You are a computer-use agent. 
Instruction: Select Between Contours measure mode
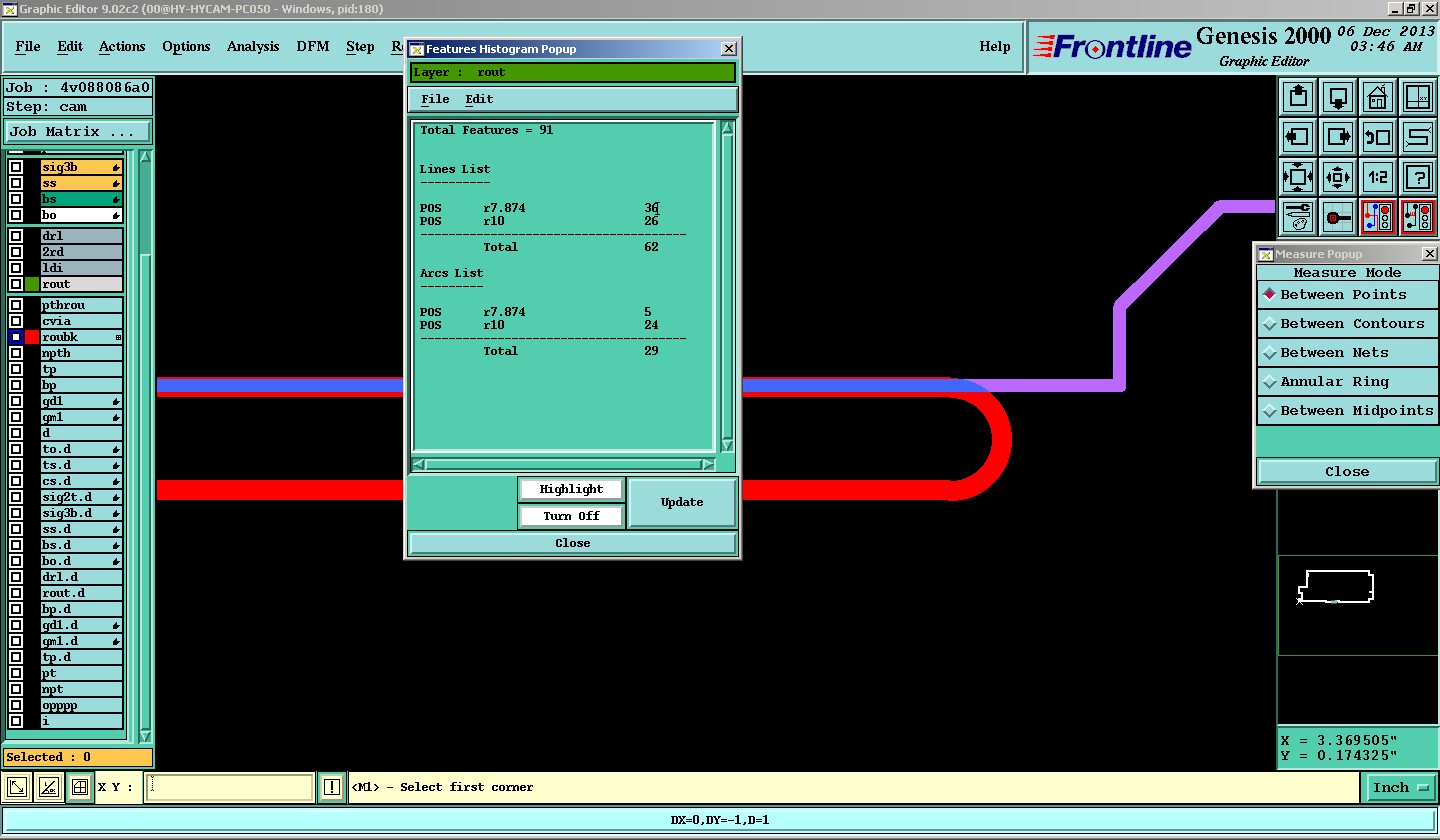[x=1347, y=324]
